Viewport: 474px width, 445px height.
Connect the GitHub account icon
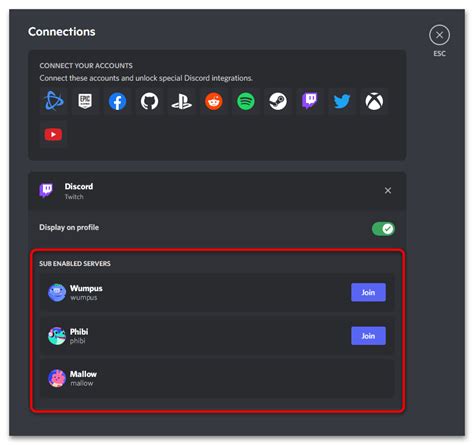(149, 101)
